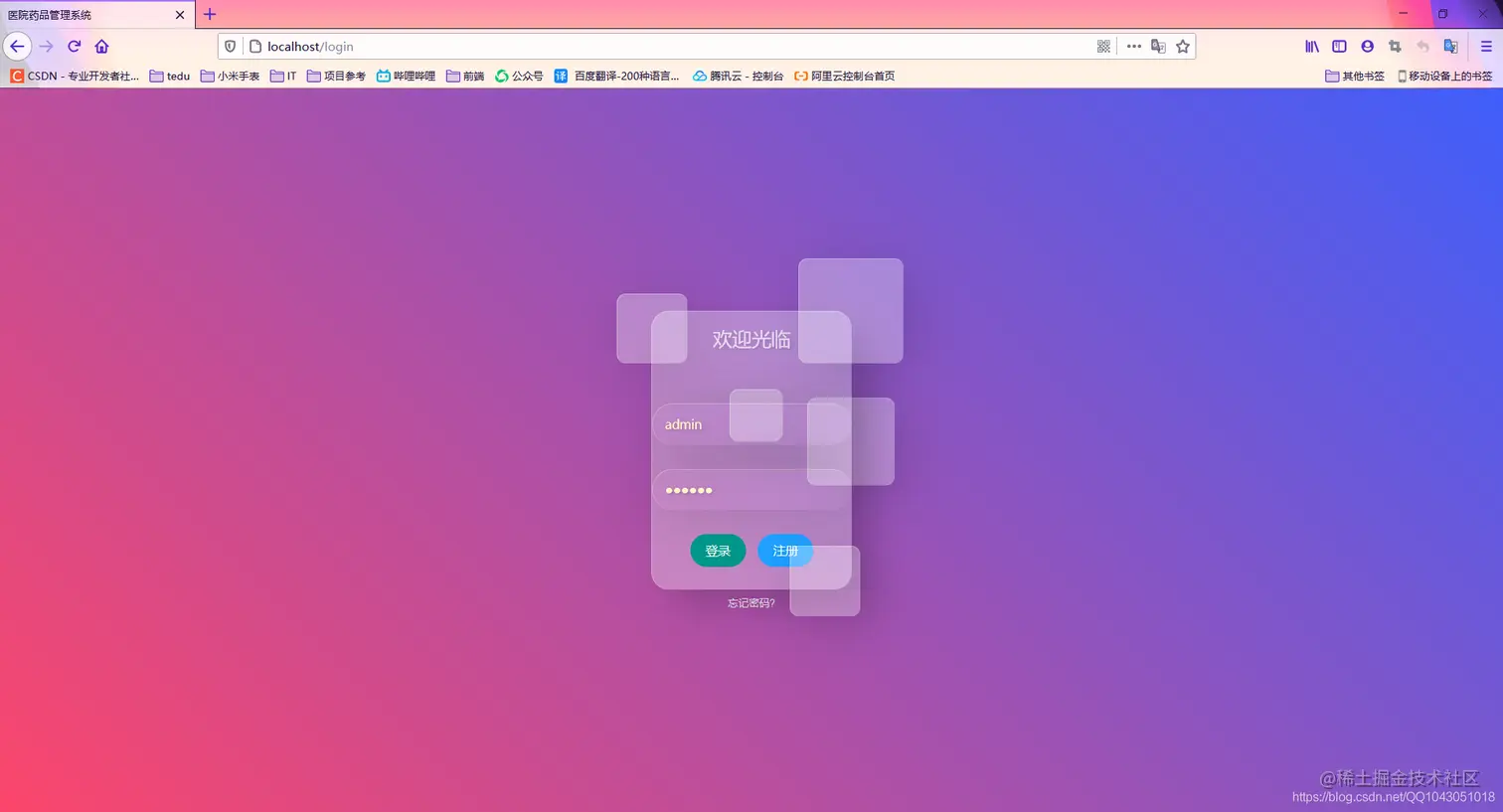
Task: Open the translator extension in toolbar
Action: 1450,47
